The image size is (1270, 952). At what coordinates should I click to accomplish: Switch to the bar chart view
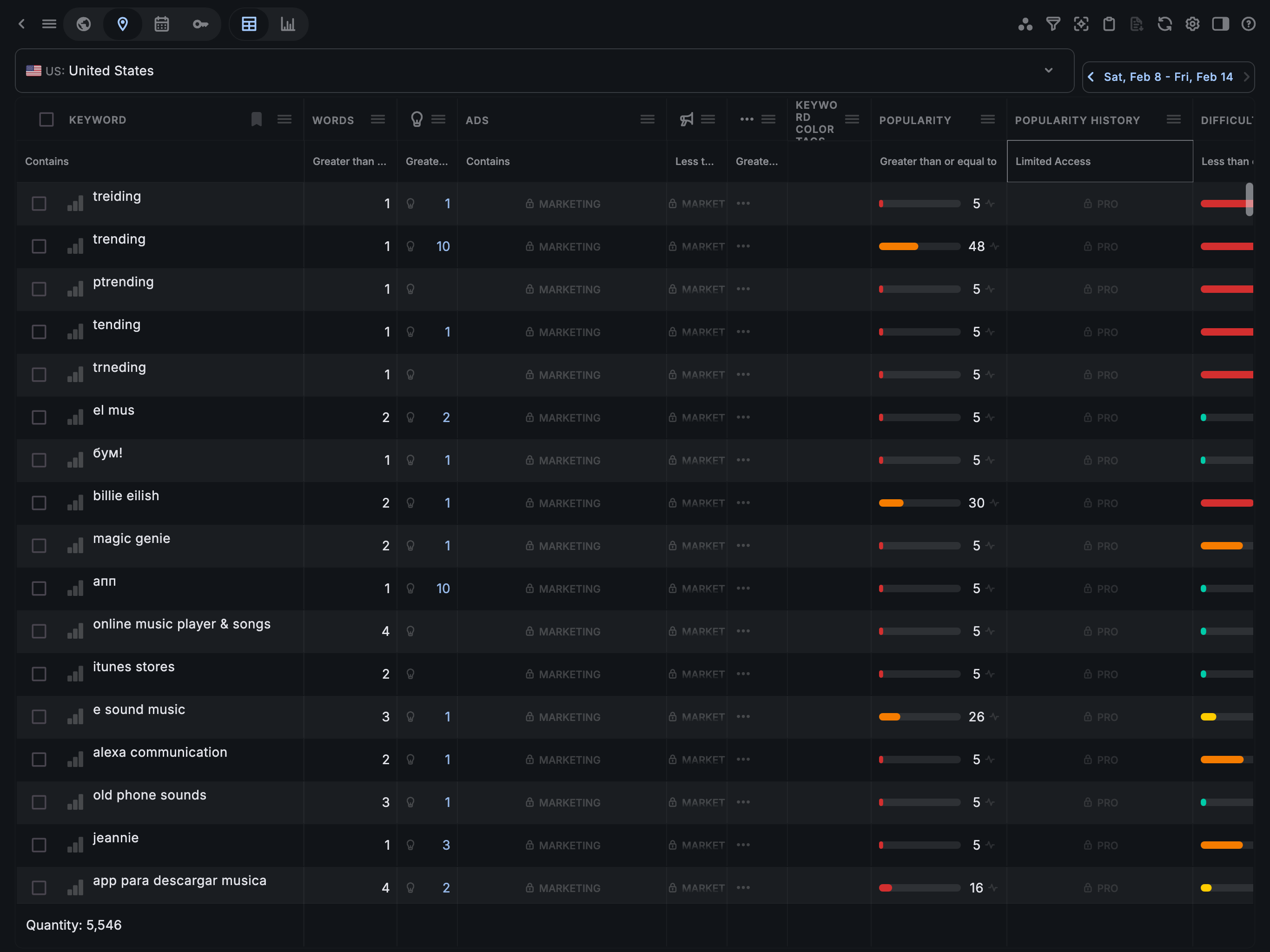point(288,24)
